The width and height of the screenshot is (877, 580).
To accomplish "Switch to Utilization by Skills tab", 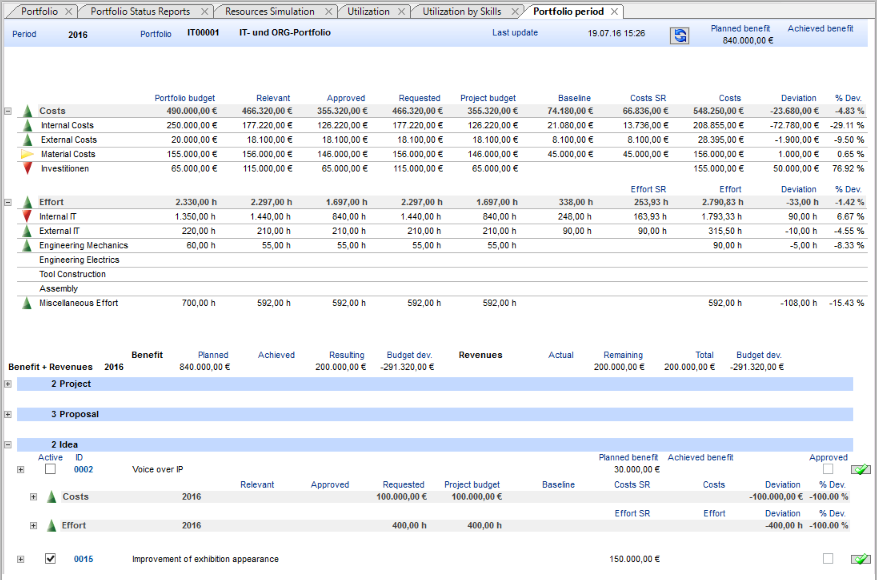I will [x=461, y=11].
